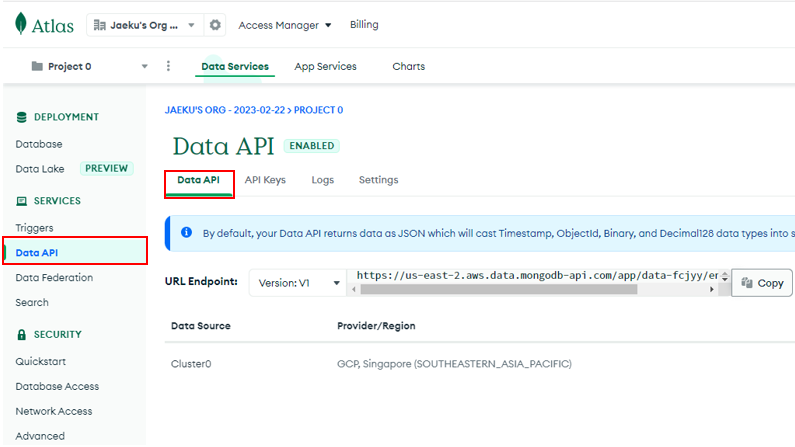Expand the Jaeku's Org dropdown
Screen dimensions: 795x447
[x=191, y=25]
